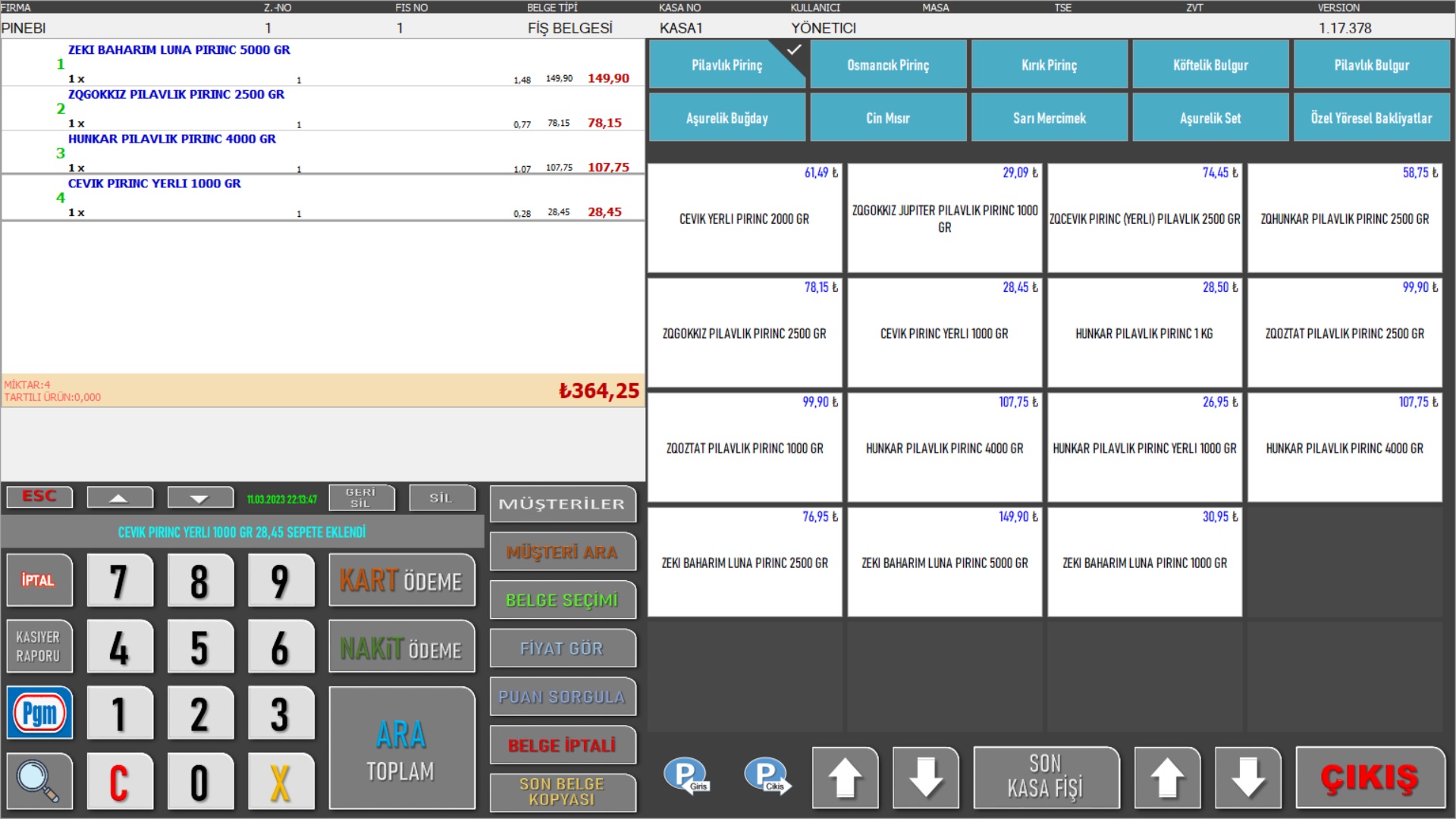Click the ARA TOPLAM button

pyautogui.click(x=401, y=748)
